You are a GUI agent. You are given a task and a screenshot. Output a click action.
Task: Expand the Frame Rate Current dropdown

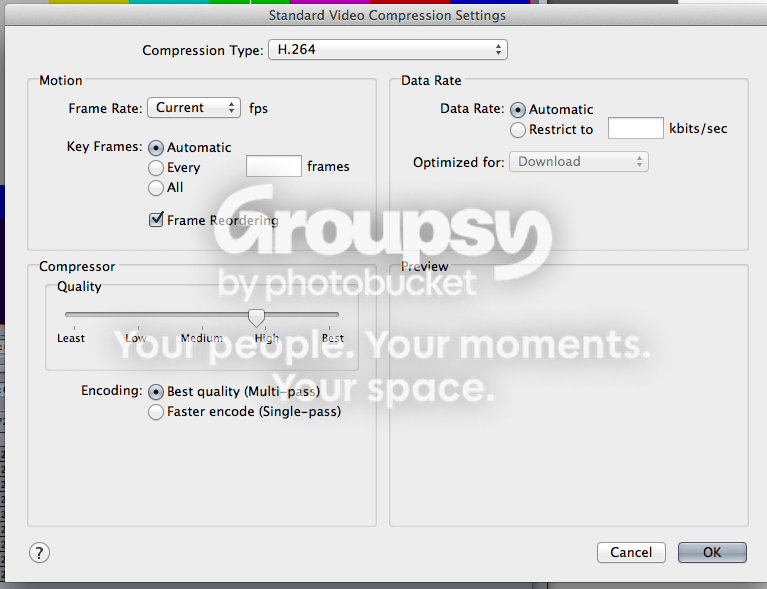click(x=194, y=108)
